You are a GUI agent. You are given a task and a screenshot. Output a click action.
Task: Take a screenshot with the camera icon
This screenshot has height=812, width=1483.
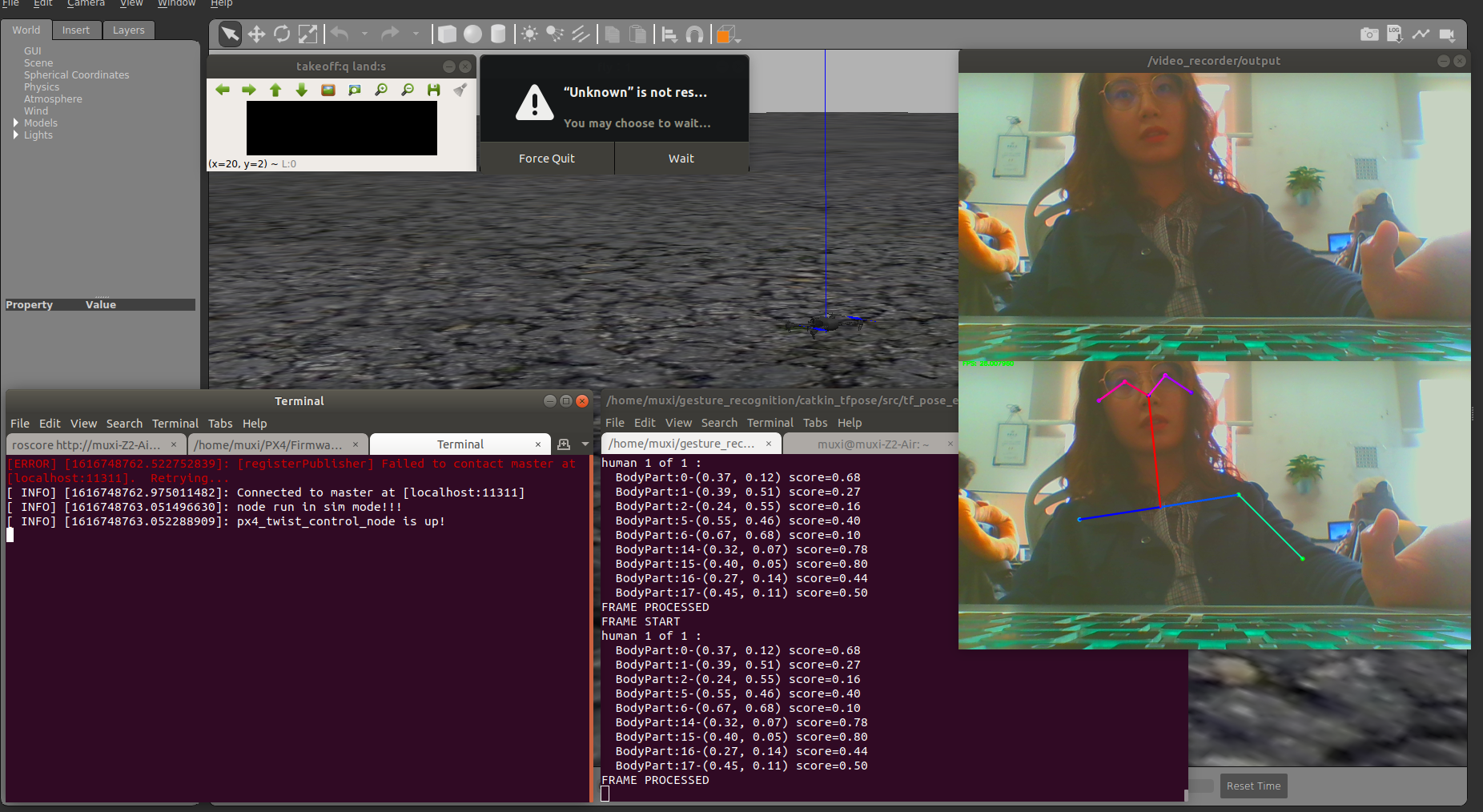[1368, 34]
